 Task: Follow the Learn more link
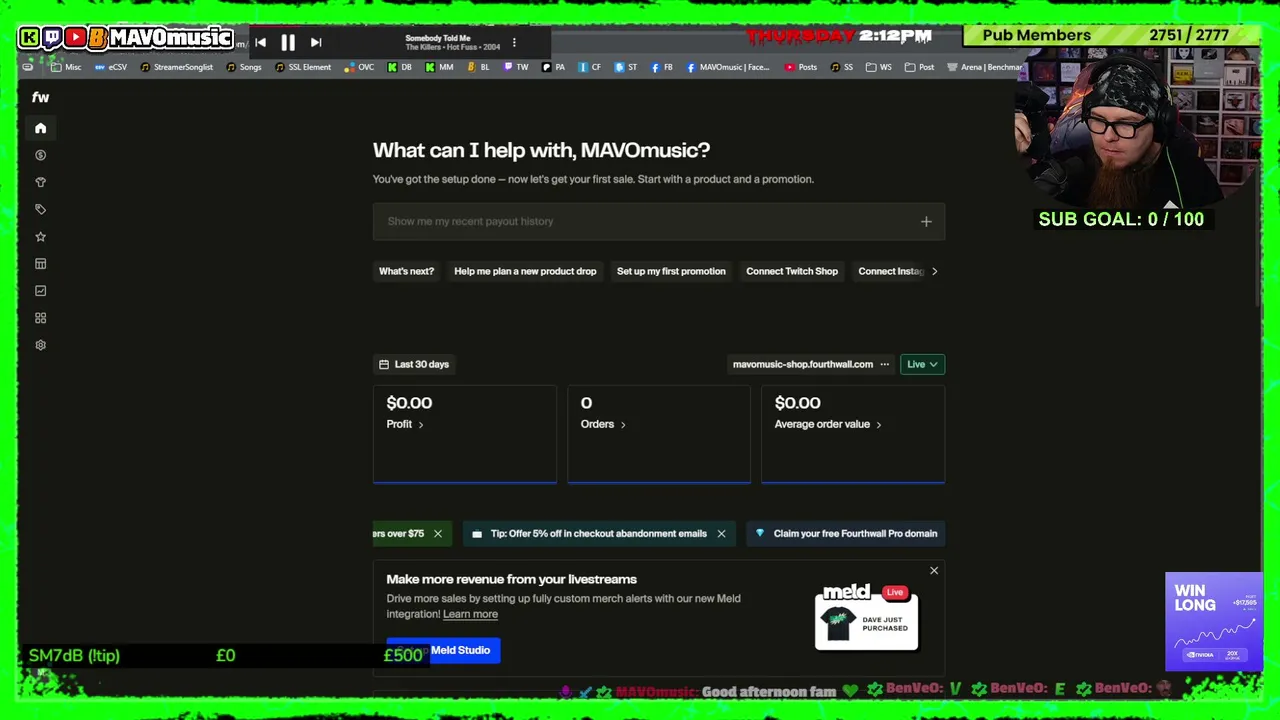[470, 614]
